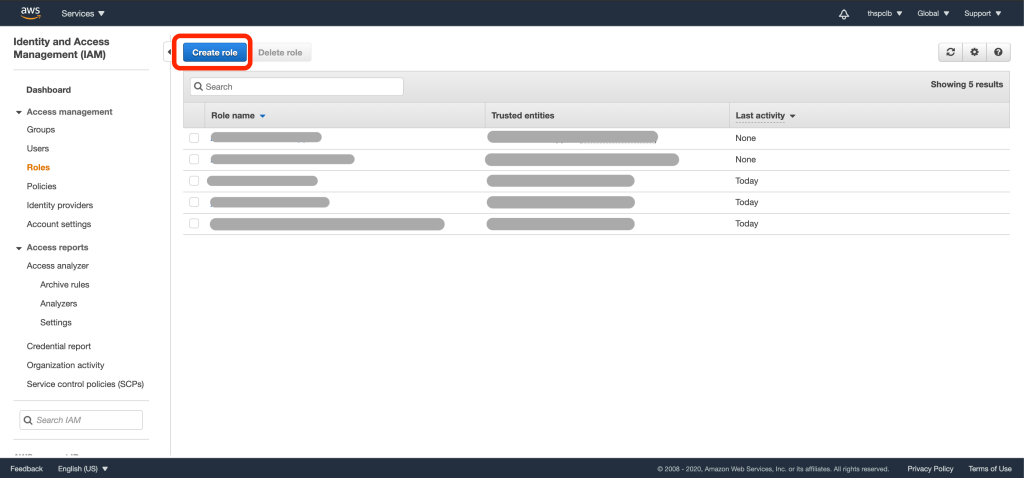Open the Privacy Policy link

[930, 468]
